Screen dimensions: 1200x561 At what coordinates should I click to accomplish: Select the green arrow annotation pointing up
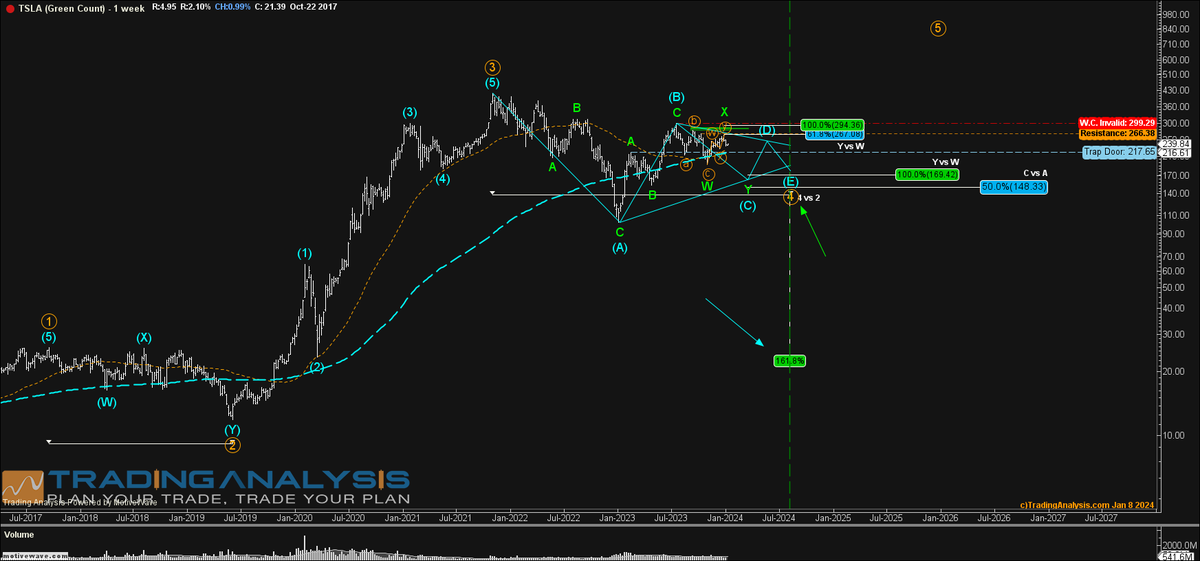[x=814, y=231]
